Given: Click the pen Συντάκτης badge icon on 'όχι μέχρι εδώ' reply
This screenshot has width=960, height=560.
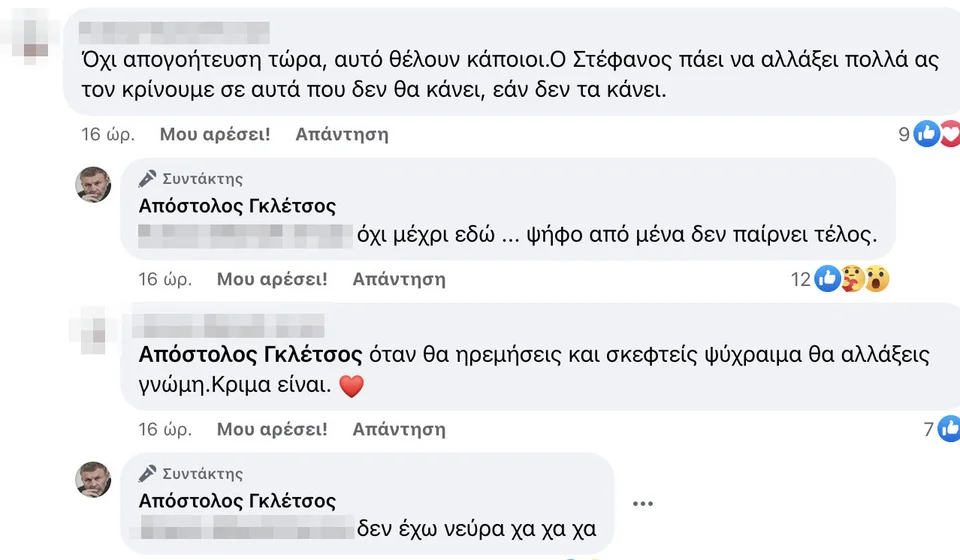Looking at the screenshot, I should [x=148, y=179].
